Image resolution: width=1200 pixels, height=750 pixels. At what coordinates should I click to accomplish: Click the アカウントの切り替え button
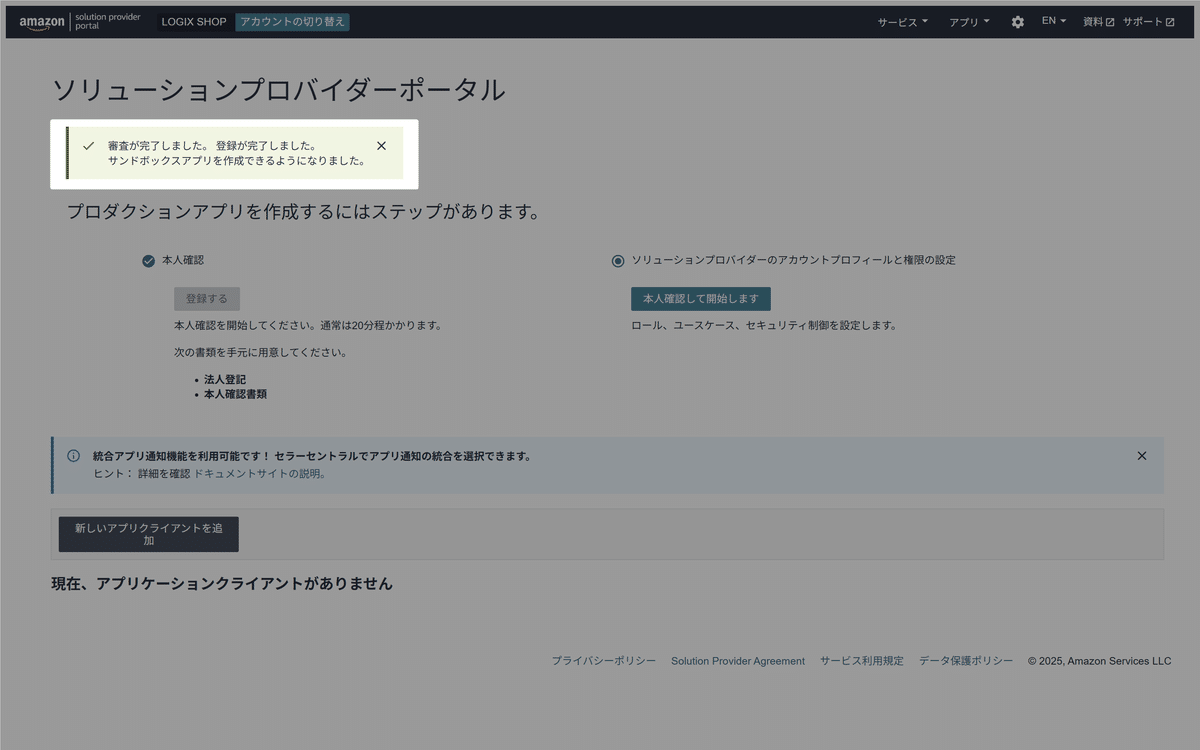(292, 21)
